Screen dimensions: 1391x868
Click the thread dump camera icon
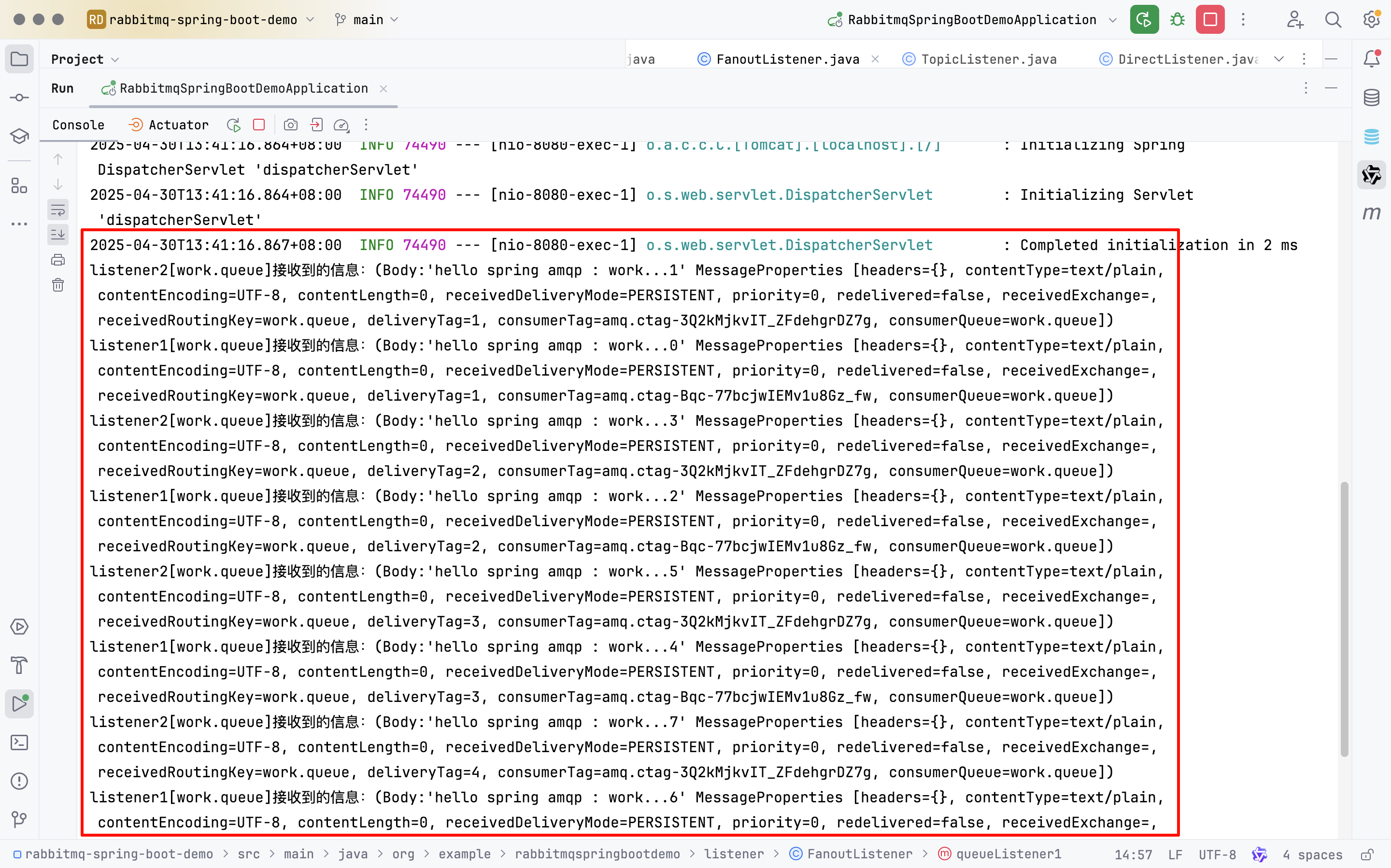(x=291, y=125)
